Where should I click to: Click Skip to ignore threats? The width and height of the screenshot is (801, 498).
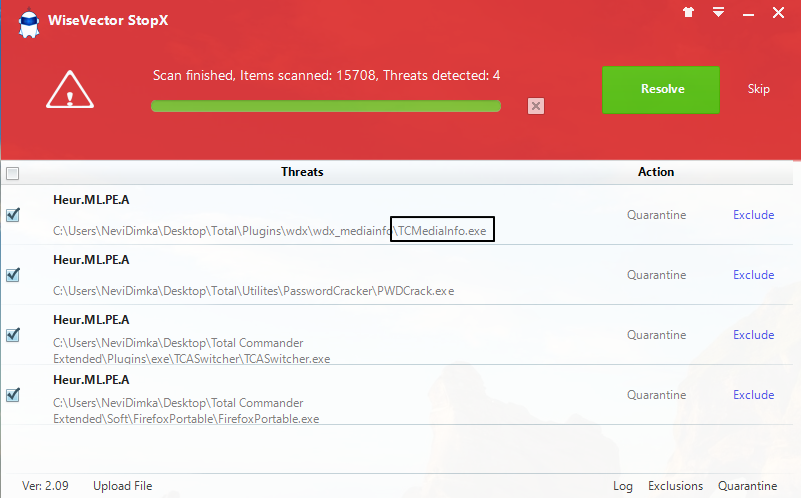[x=759, y=89]
